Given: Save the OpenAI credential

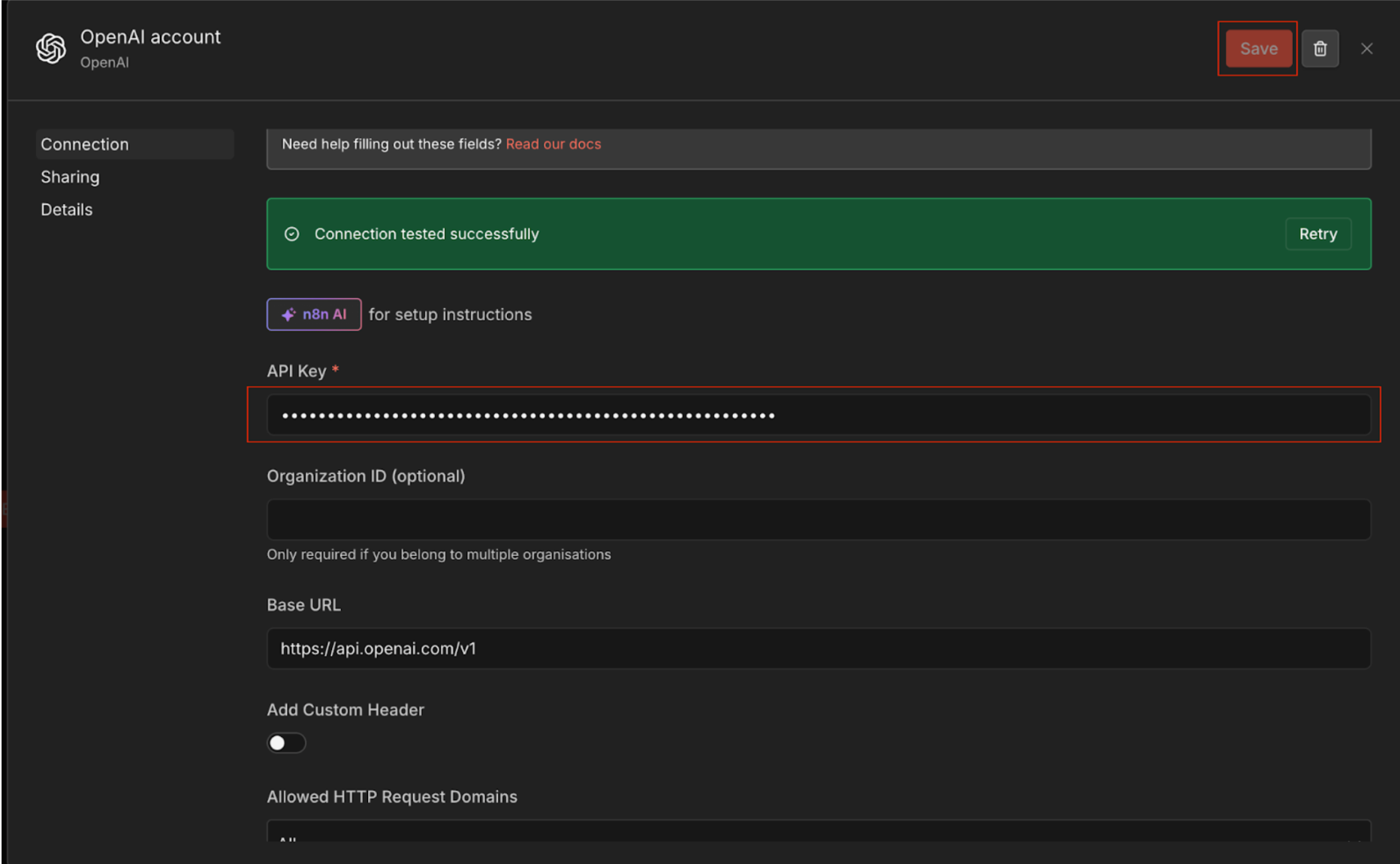Looking at the screenshot, I should click(1258, 49).
